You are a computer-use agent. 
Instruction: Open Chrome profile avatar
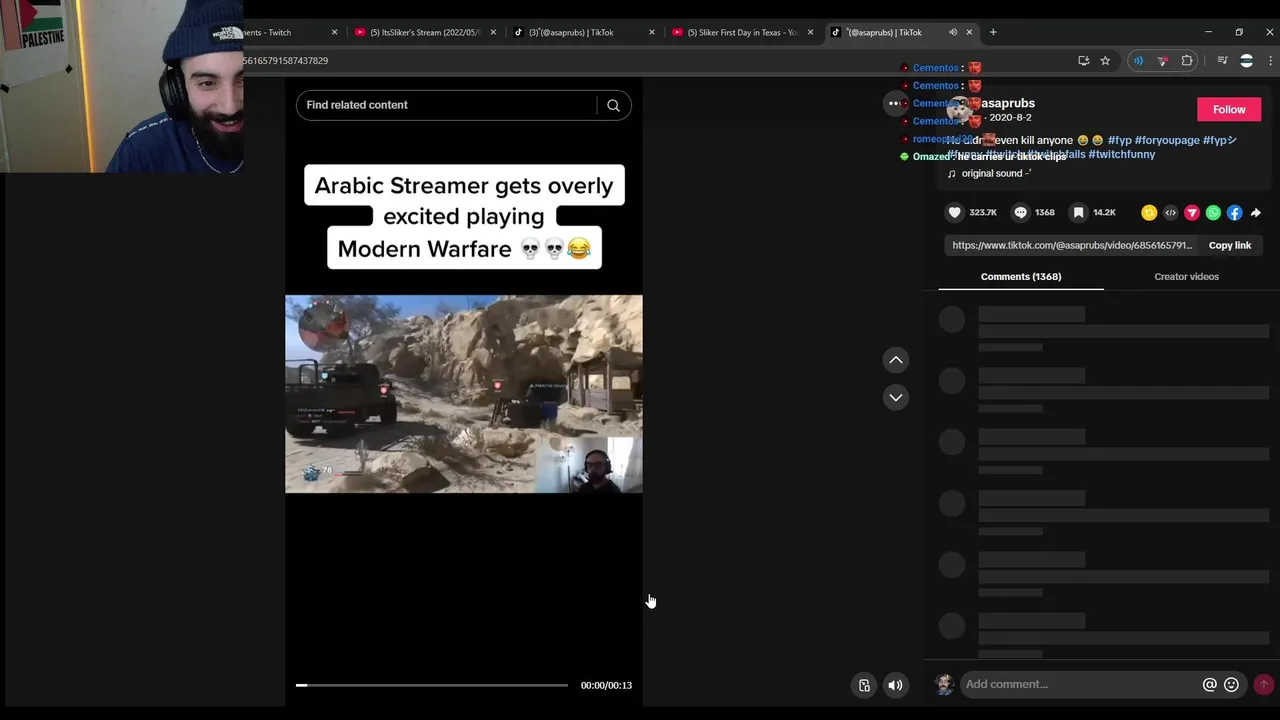1246,61
